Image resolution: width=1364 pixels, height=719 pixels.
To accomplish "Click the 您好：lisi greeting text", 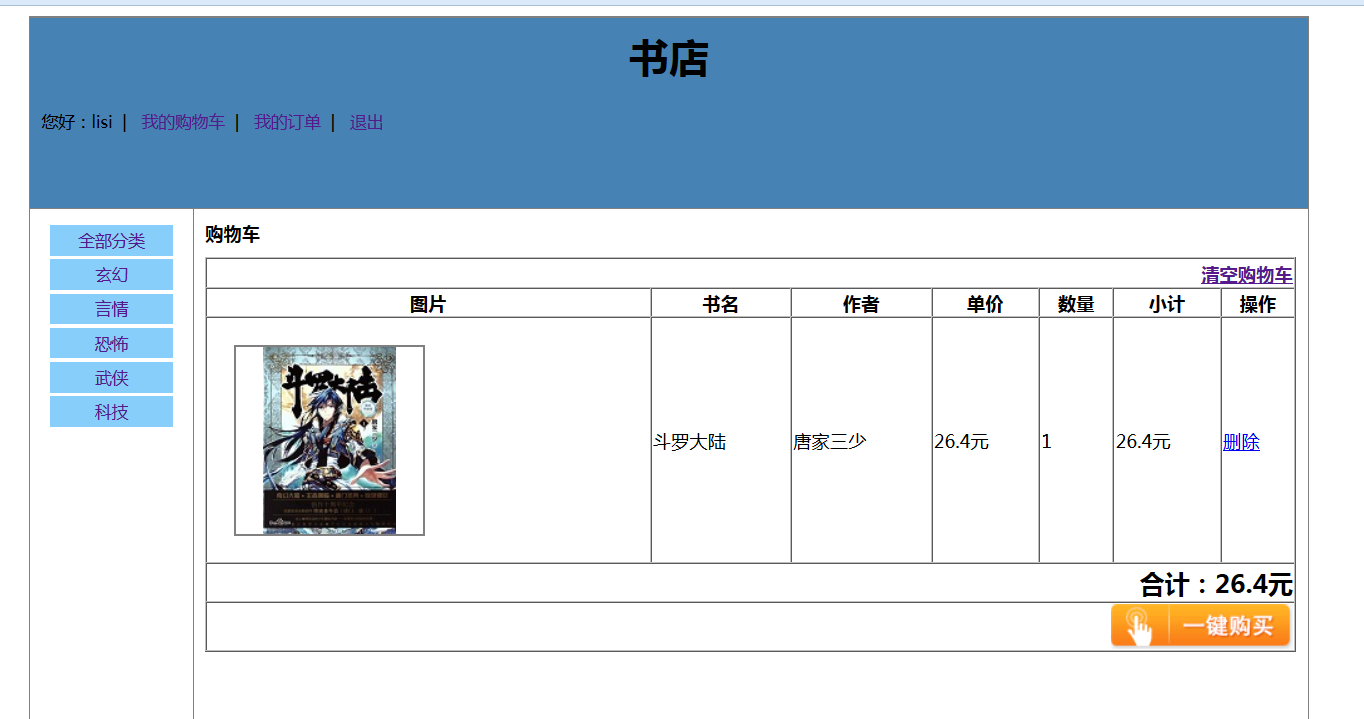I will click(77, 122).
